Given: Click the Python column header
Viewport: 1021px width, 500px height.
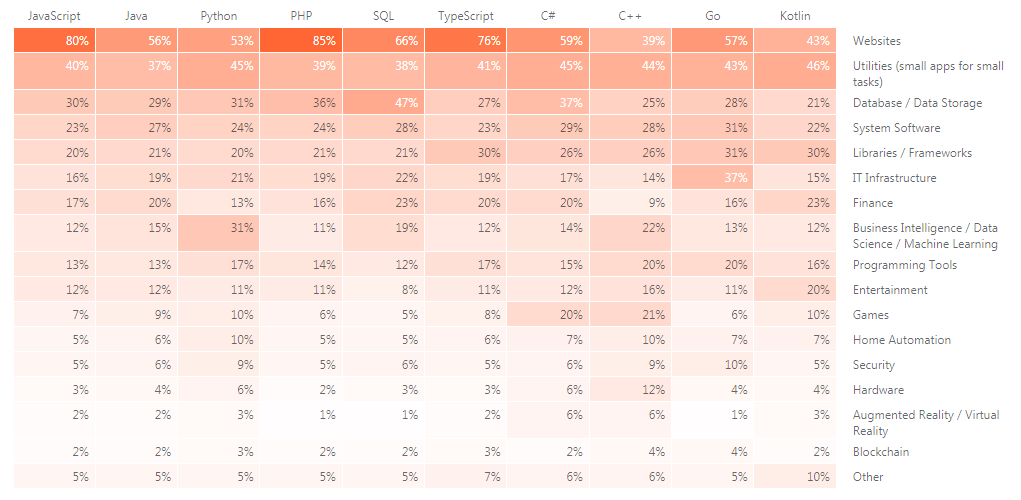Looking at the screenshot, I should click(218, 16).
